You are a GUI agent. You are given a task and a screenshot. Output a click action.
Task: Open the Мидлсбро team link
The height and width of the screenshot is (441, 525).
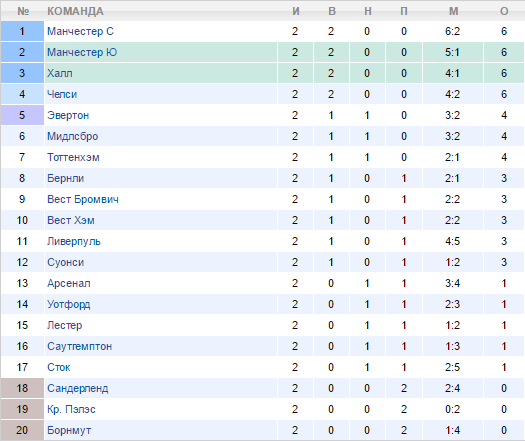click(x=73, y=136)
